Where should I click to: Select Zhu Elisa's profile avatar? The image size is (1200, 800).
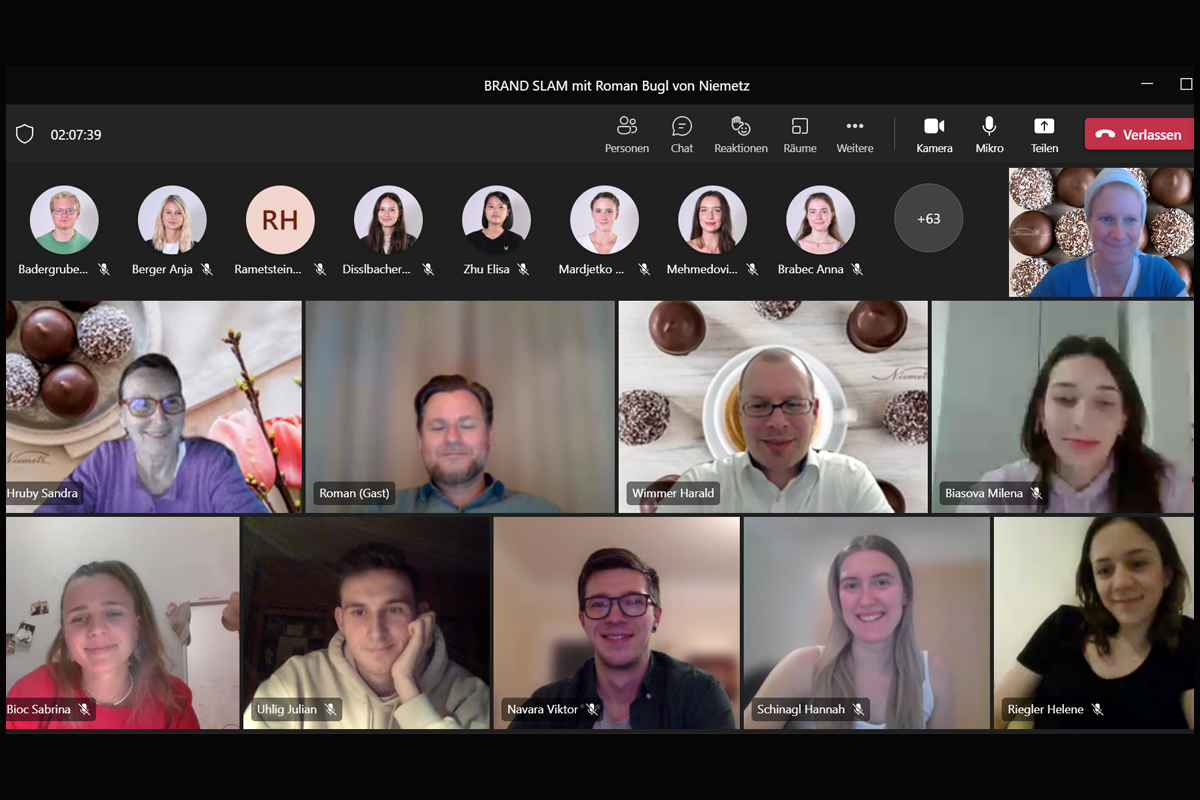coord(496,219)
